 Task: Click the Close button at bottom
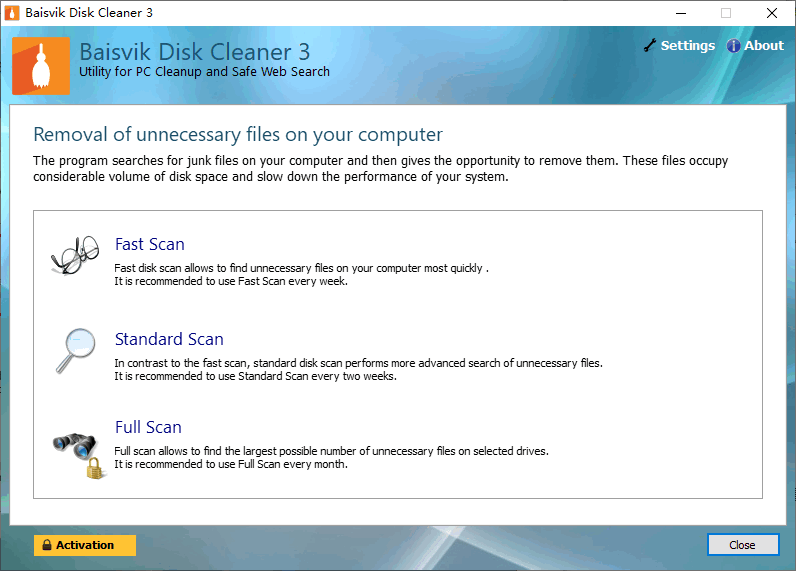(743, 545)
